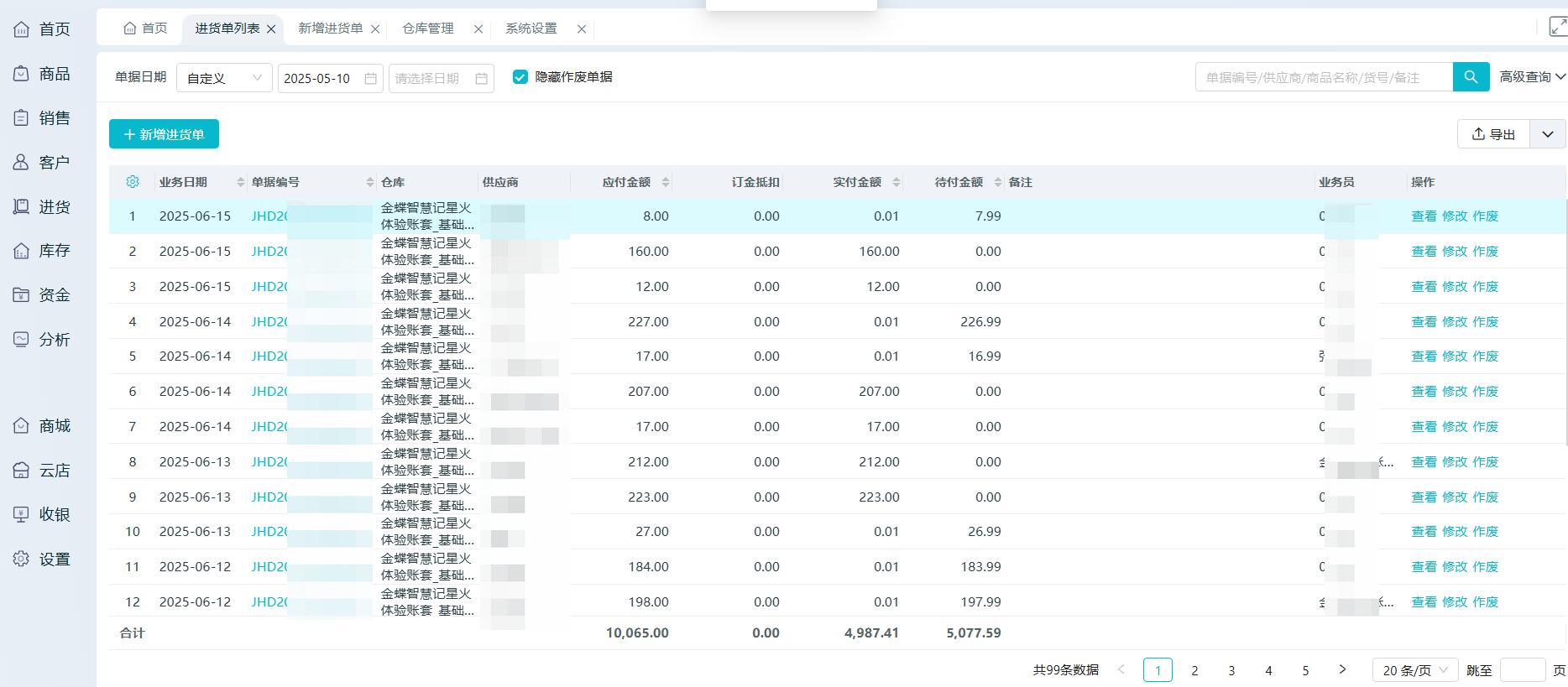Viewport: 1568px width, 687px height.
Task: Close the 仓库管理 tab
Action: click(478, 29)
